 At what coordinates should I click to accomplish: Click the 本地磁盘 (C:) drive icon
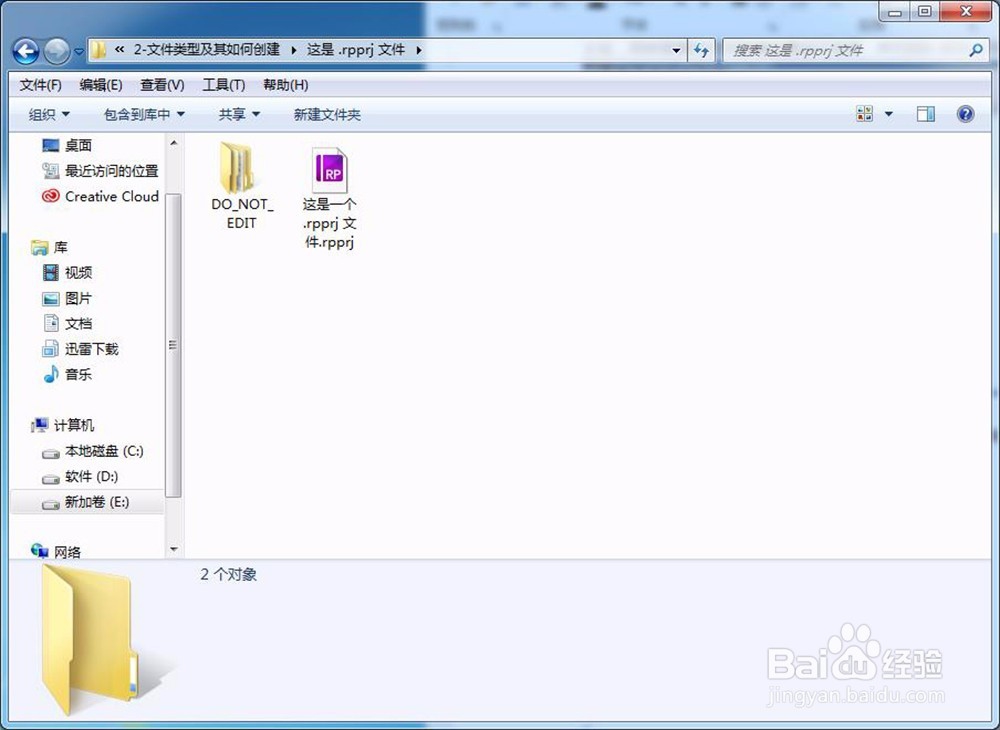(50, 453)
